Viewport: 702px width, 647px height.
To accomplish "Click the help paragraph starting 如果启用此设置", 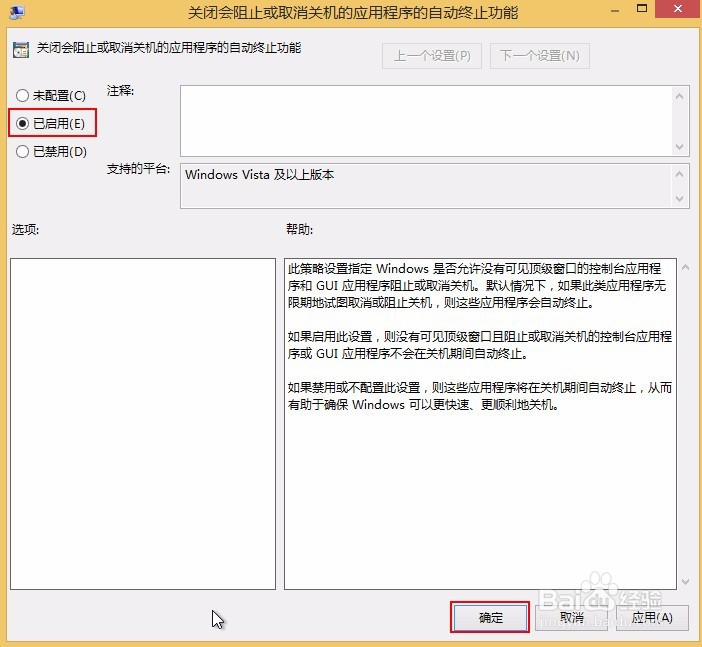I will pos(479,345).
